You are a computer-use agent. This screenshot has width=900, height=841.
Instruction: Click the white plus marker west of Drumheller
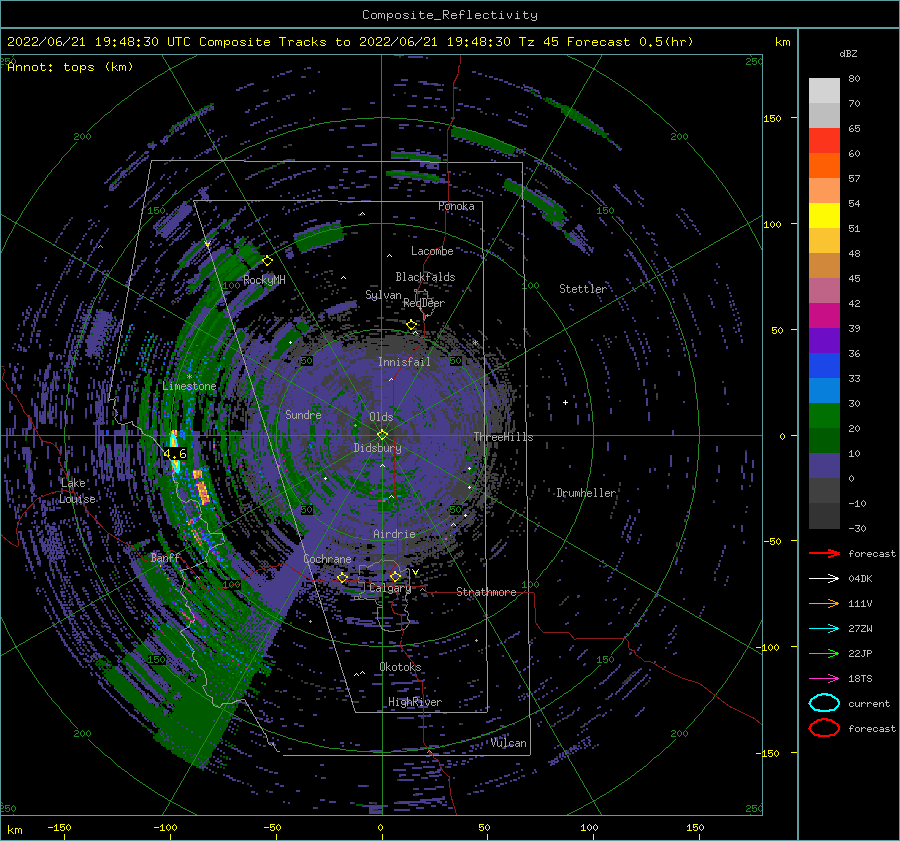tap(565, 402)
